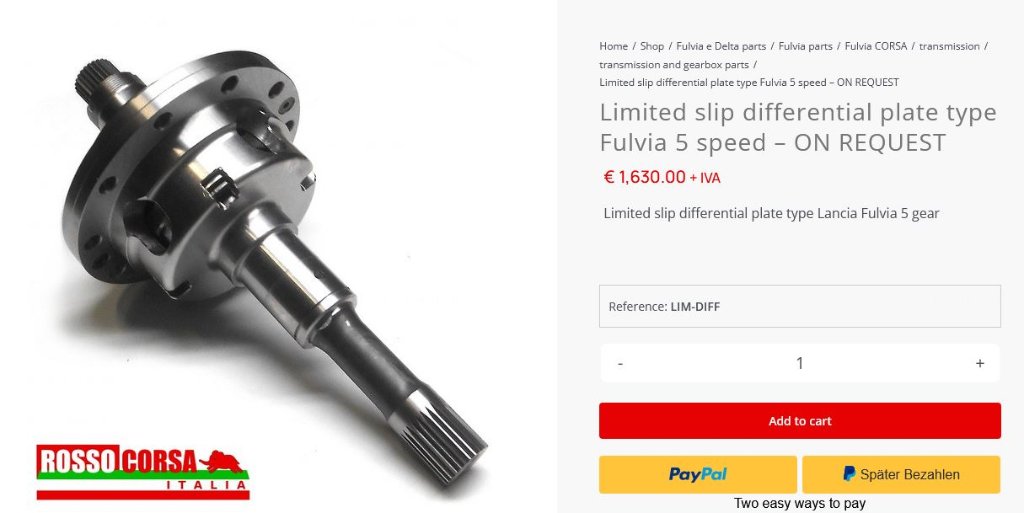Image resolution: width=1024 pixels, height=513 pixels.
Task: Open the Shop breadcrumb link
Action: (652, 46)
